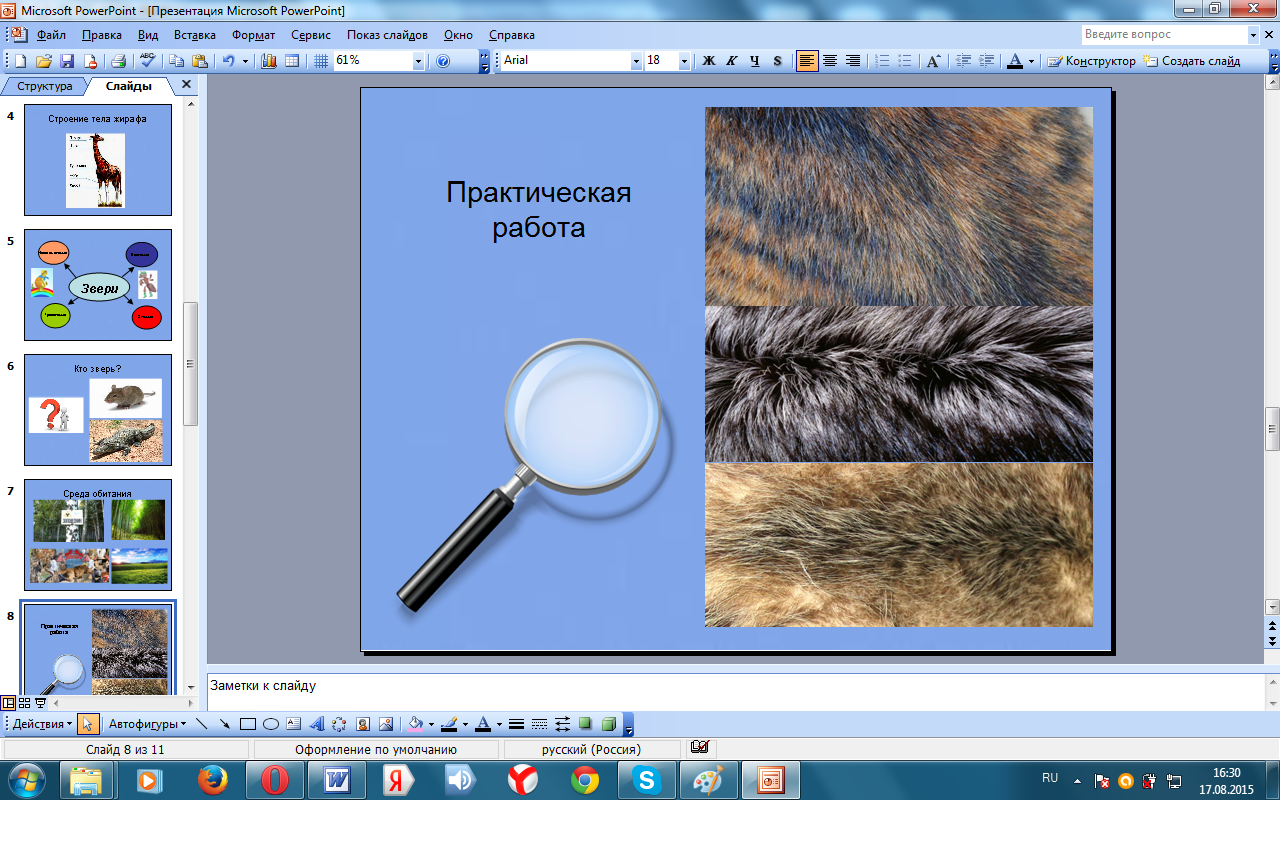Select the Line drawing tool
The image size is (1280, 850).
click(203, 724)
